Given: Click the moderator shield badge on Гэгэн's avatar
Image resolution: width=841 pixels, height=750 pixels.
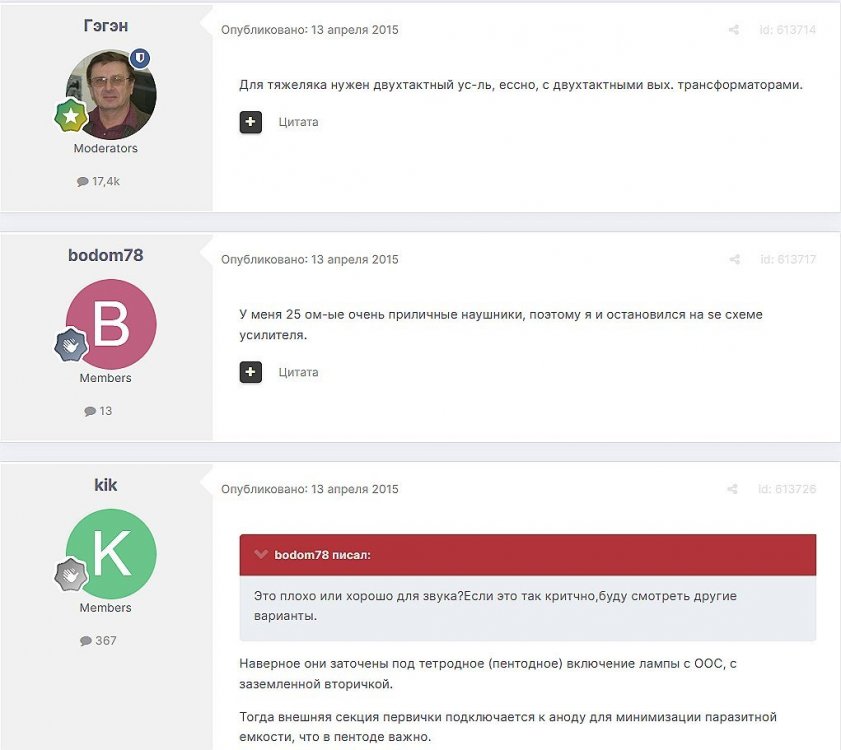Looking at the screenshot, I should [140, 58].
